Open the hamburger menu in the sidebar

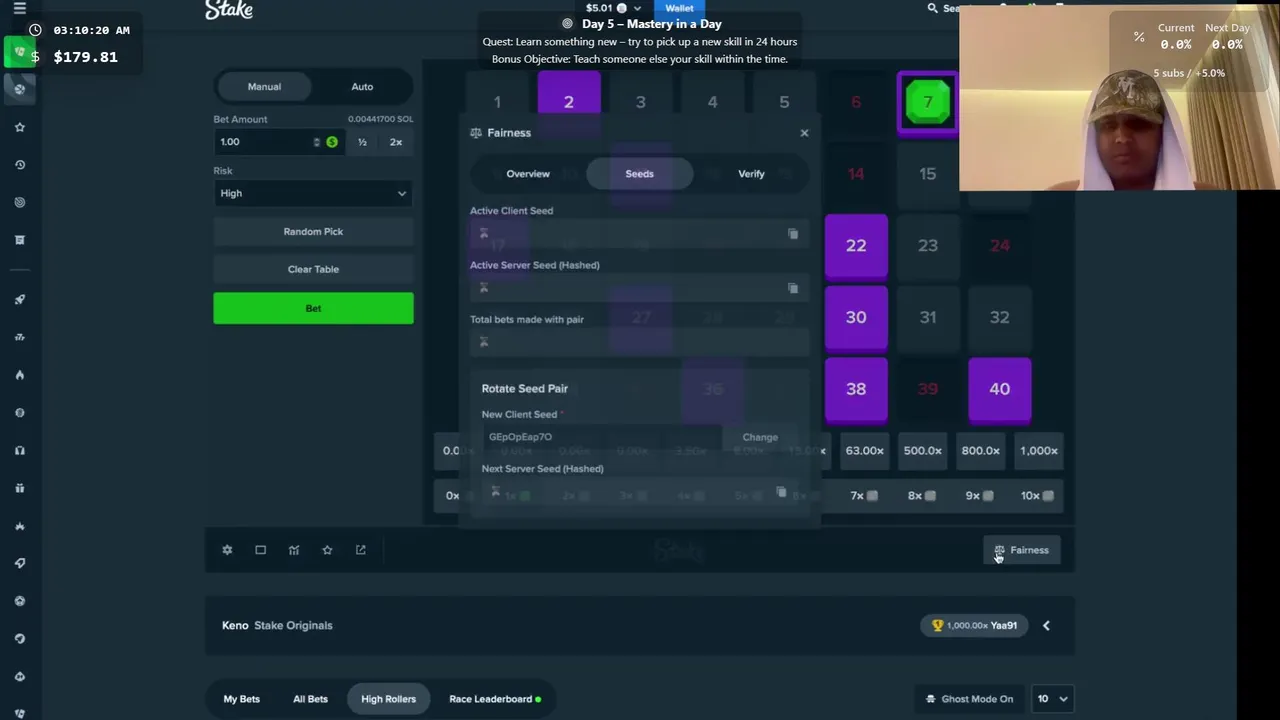click(x=19, y=8)
